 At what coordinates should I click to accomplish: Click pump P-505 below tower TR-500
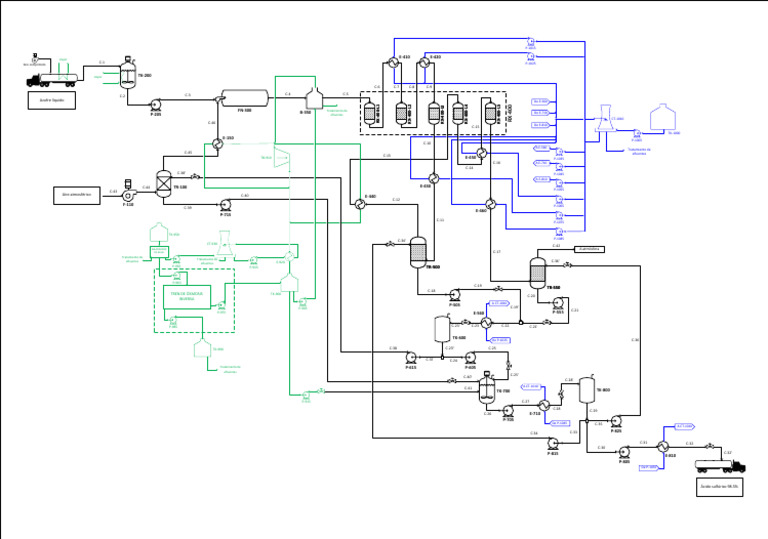[455, 295]
